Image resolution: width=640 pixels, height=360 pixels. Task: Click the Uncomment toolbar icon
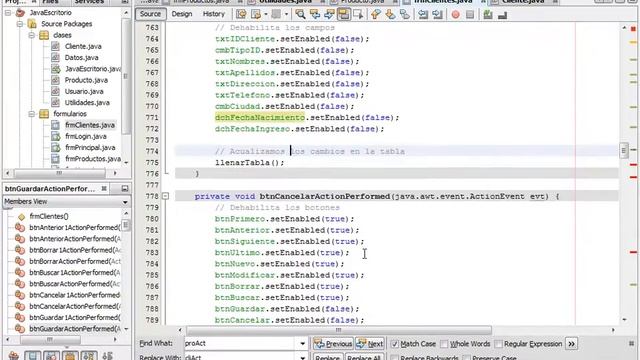pyautogui.click(x=502, y=15)
